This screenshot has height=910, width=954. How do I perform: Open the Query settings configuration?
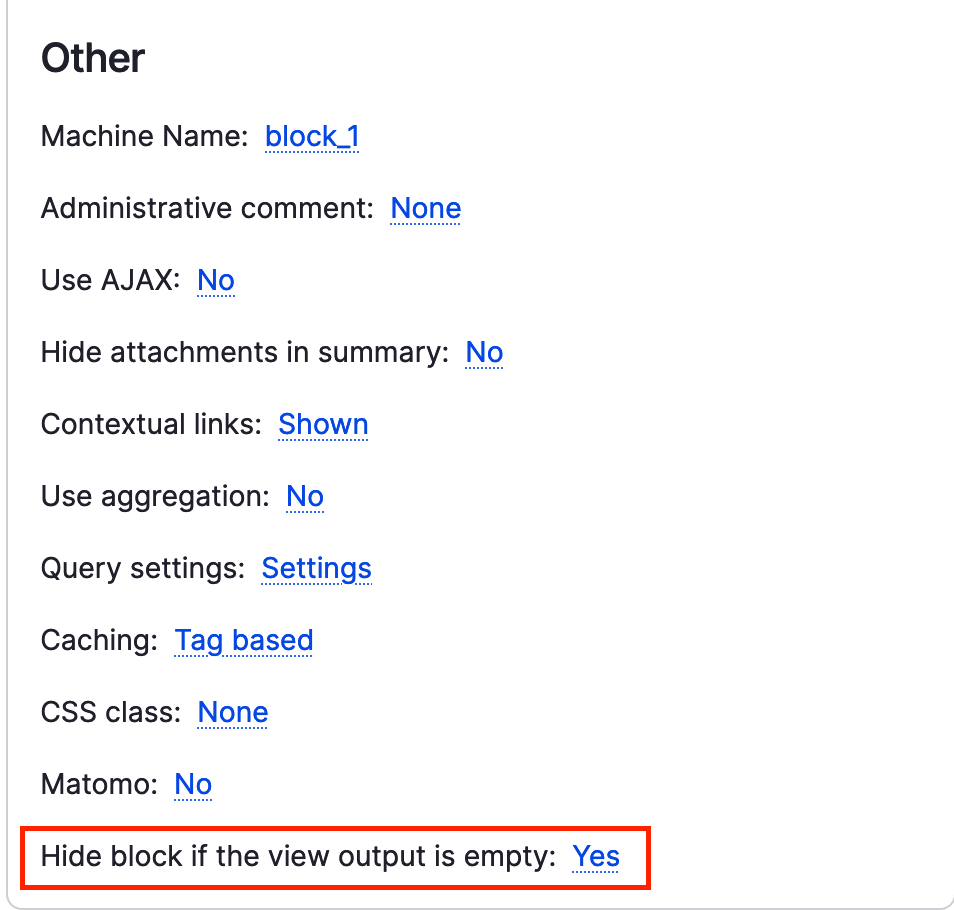(316, 568)
